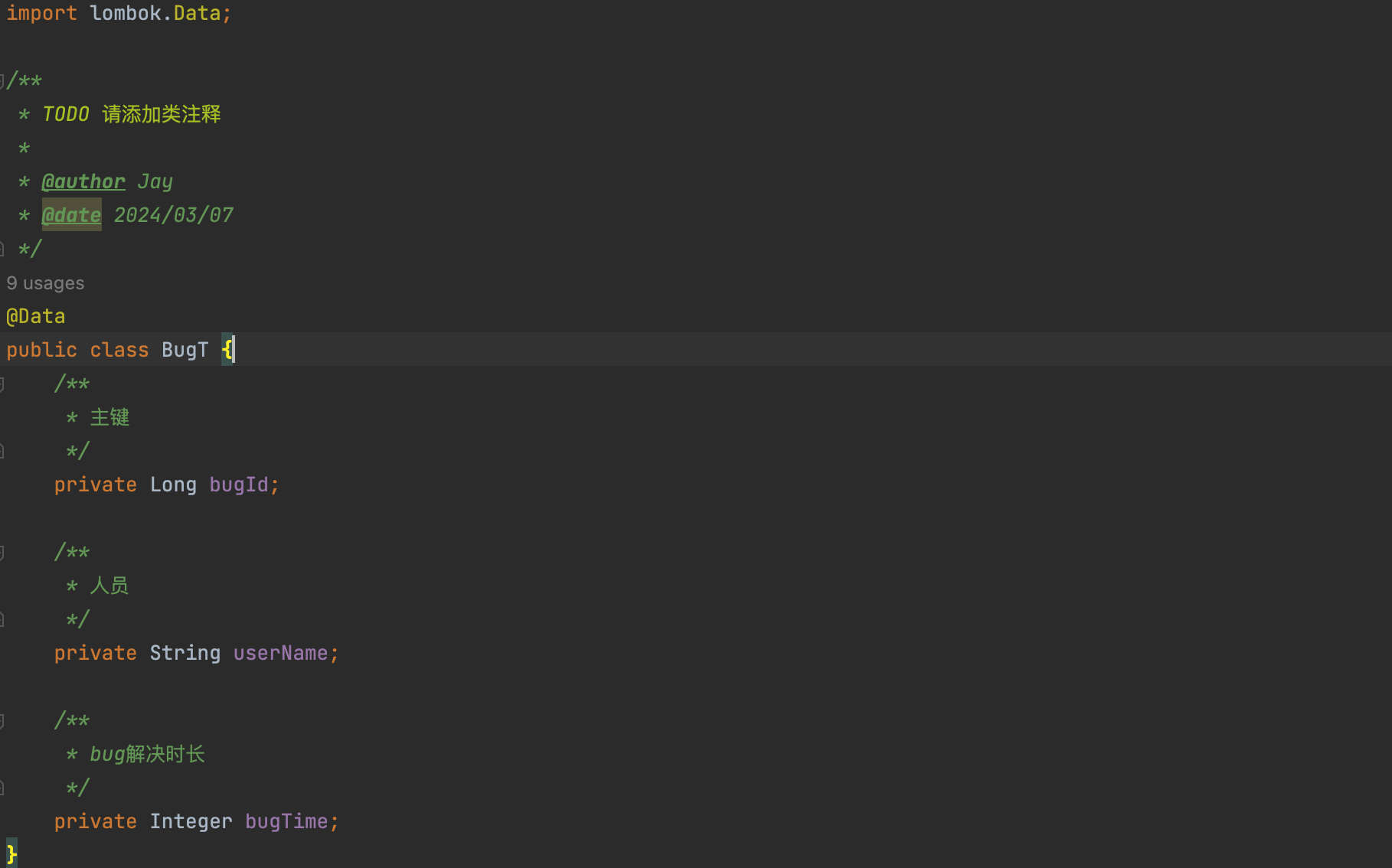Collapse the class Javadoc fold marker

[x=2, y=80]
